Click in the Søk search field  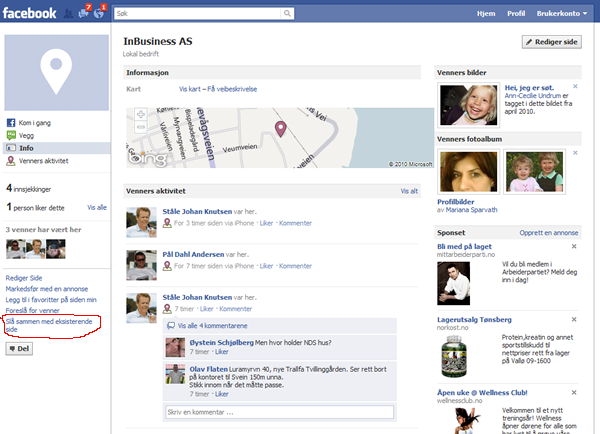197,13
